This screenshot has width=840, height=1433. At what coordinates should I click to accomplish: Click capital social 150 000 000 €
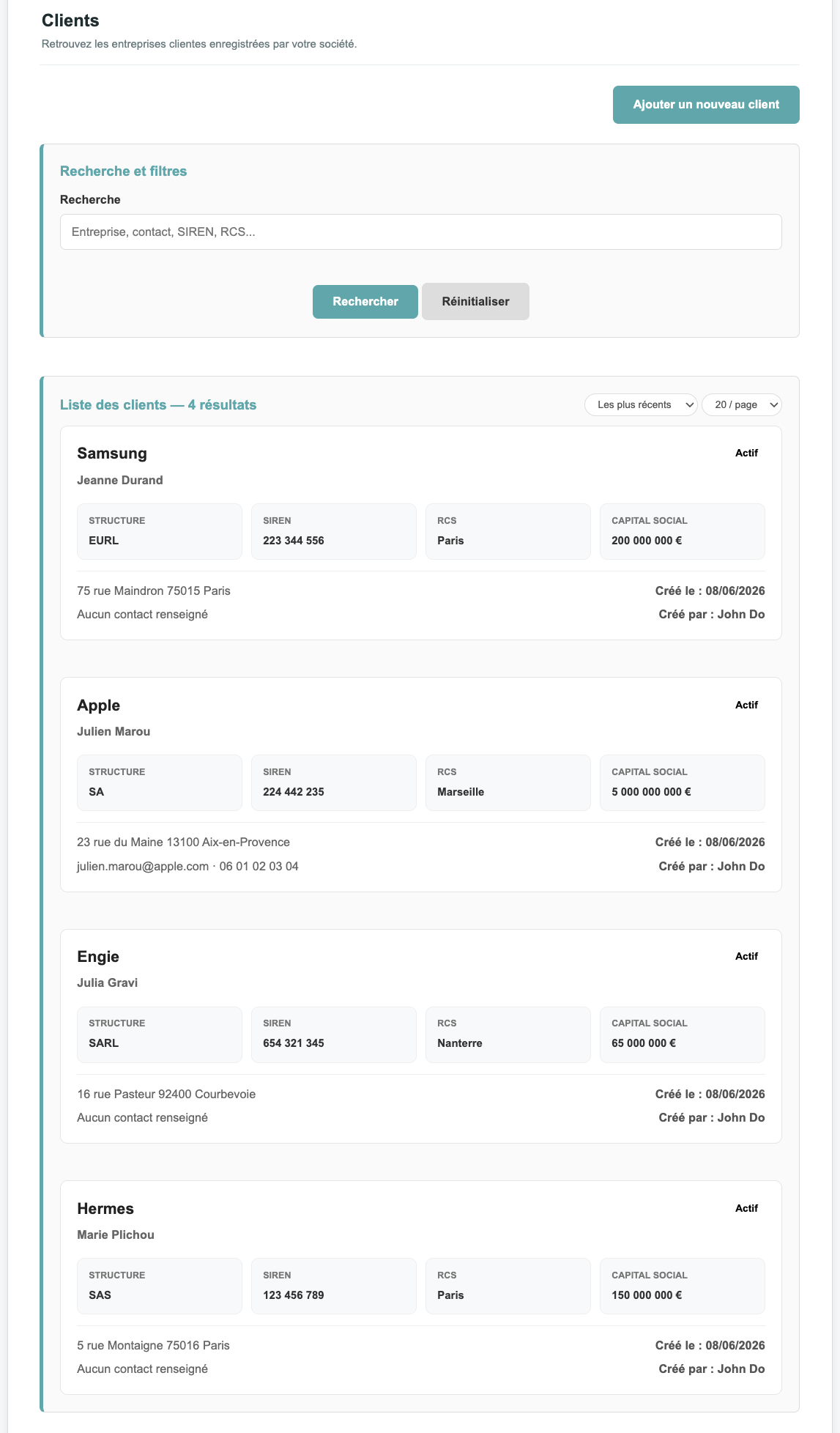(647, 1295)
